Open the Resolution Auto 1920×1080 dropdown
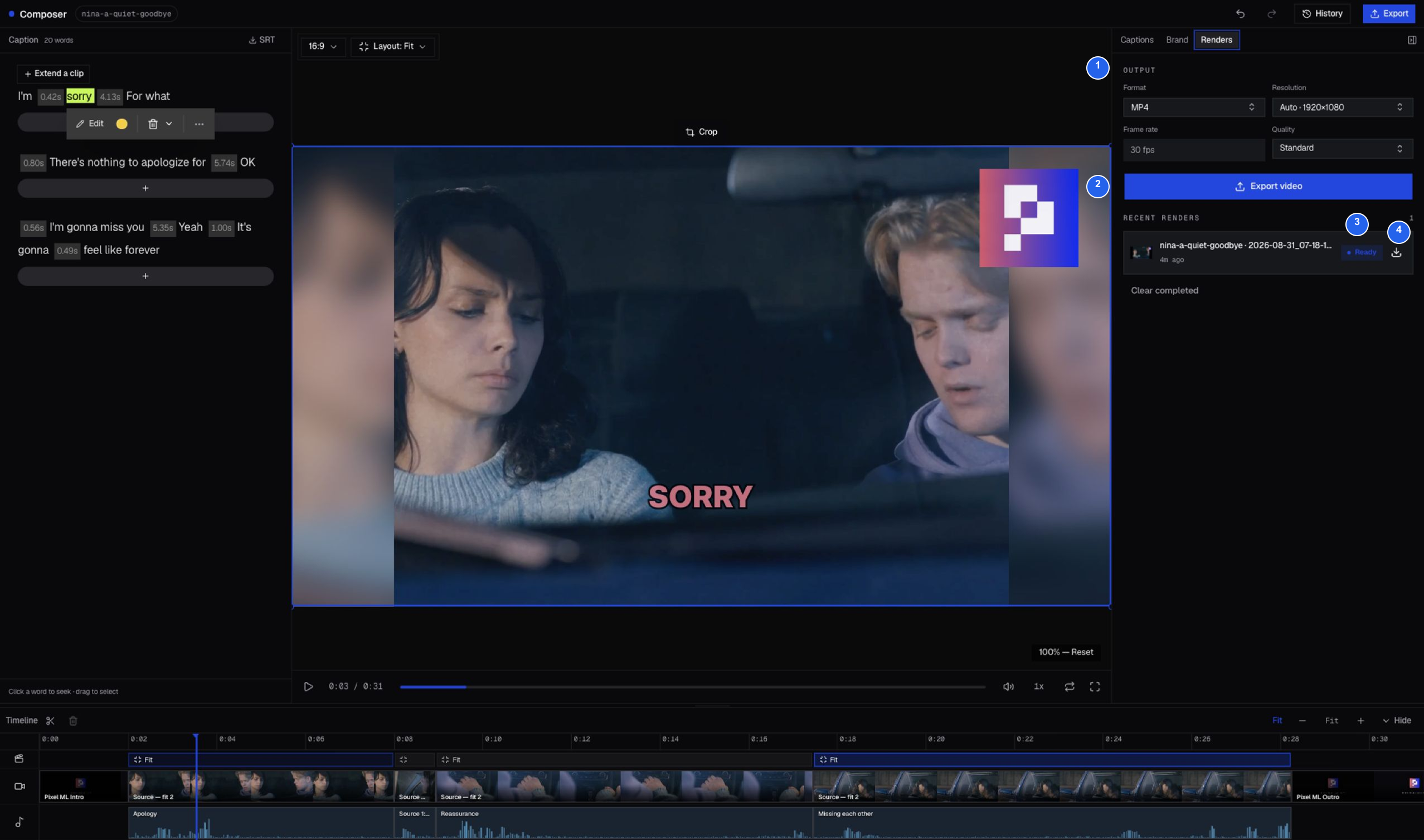1424x840 pixels. [x=1342, y=107]
